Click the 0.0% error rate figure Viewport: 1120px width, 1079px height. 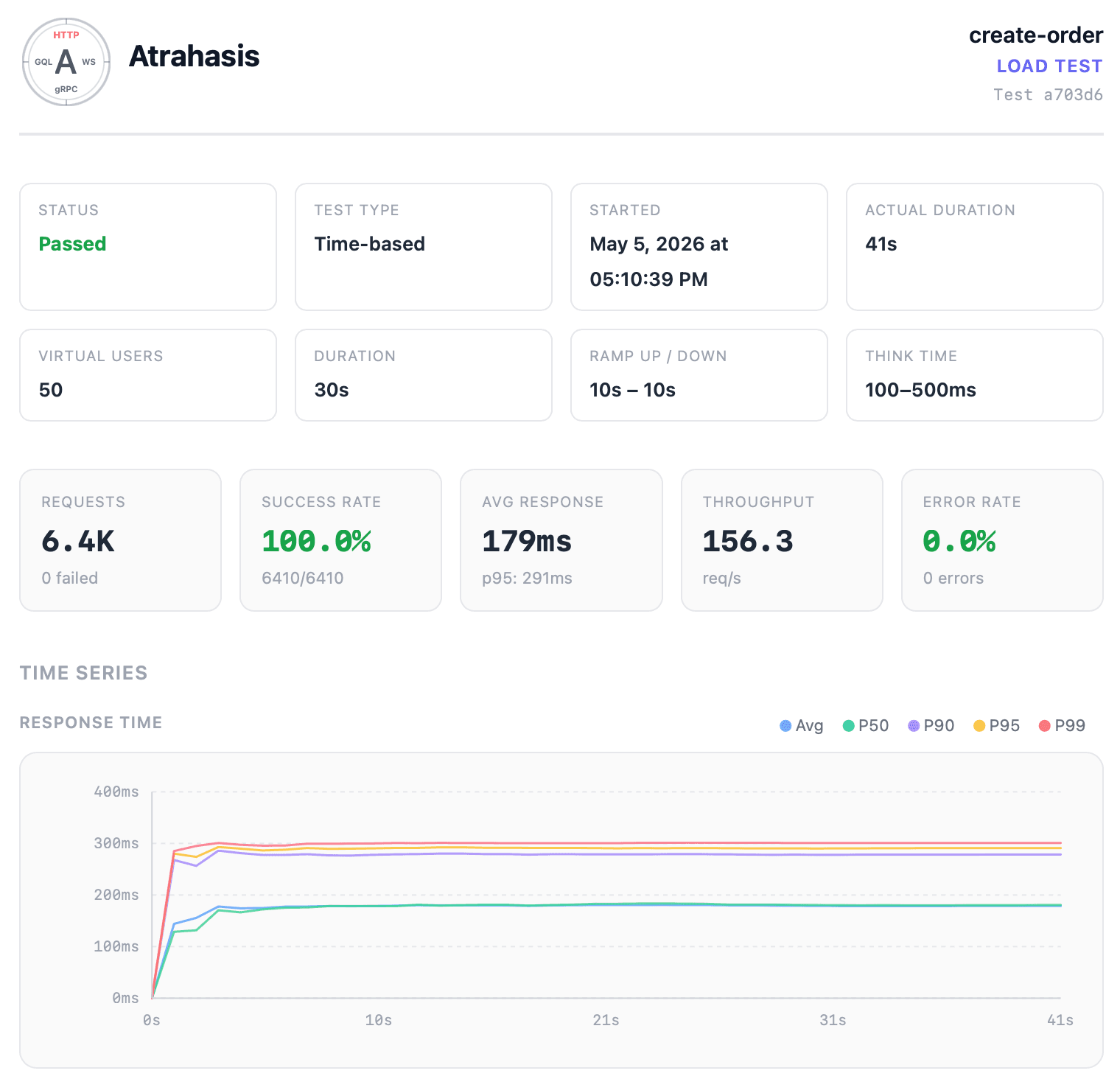(x=959, y=541)
